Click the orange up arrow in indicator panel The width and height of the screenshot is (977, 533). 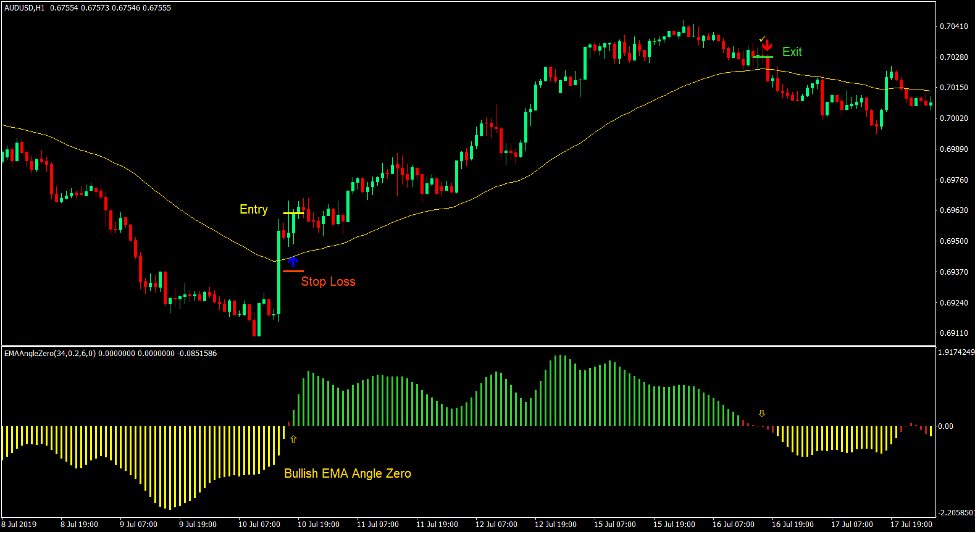click(x=293, y=438)
